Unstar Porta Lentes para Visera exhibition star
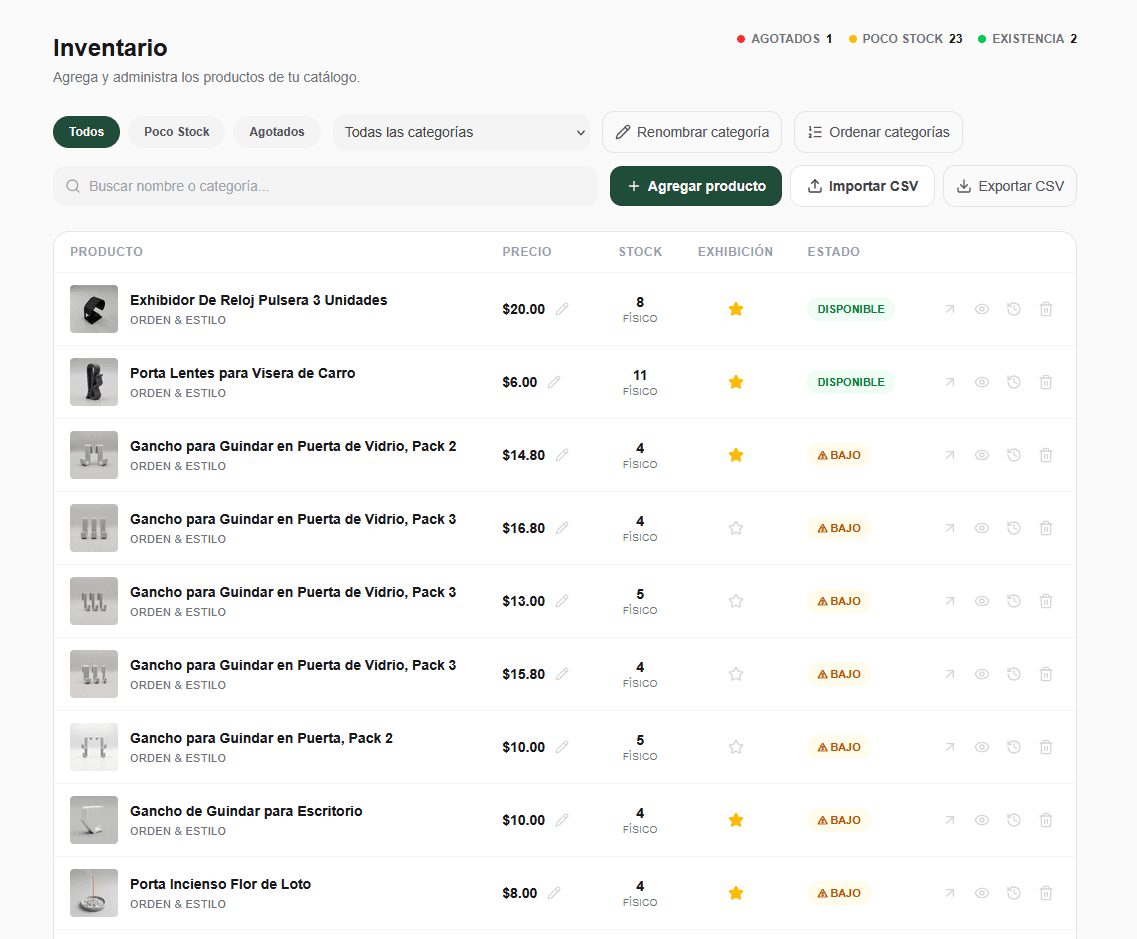The image size is (1137, 939). (x=736, y=382)
